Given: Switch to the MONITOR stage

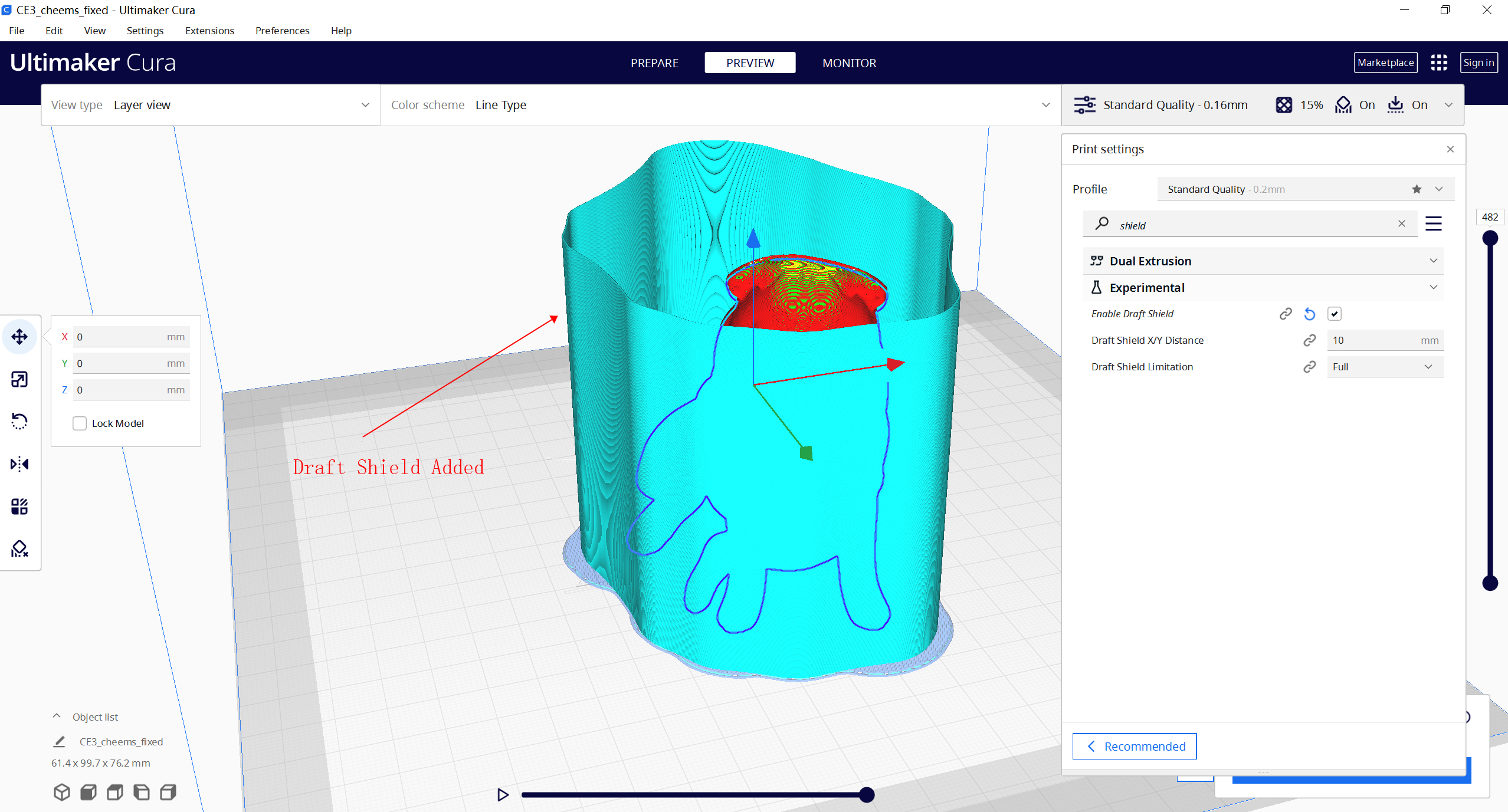Looking at the screenshot, I should [x=849, y=63].
